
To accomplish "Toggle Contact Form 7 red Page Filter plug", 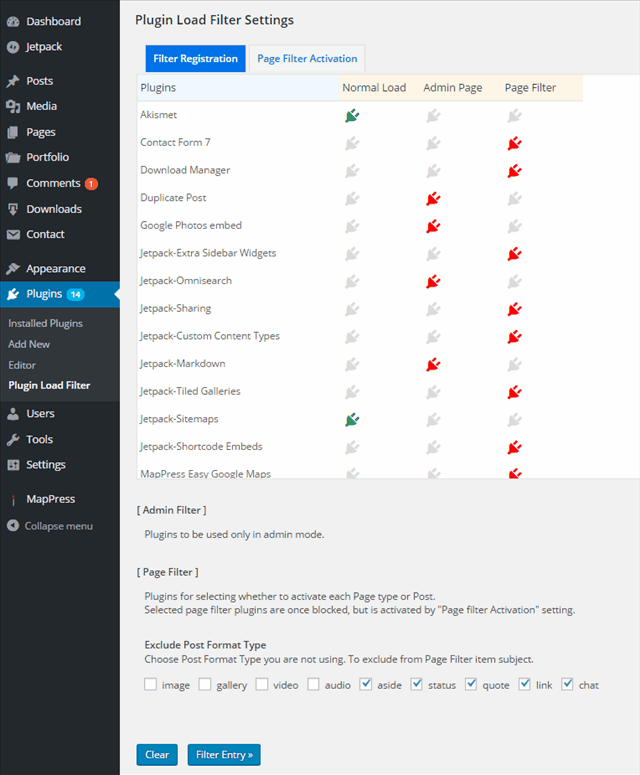I will pos(514,144).
